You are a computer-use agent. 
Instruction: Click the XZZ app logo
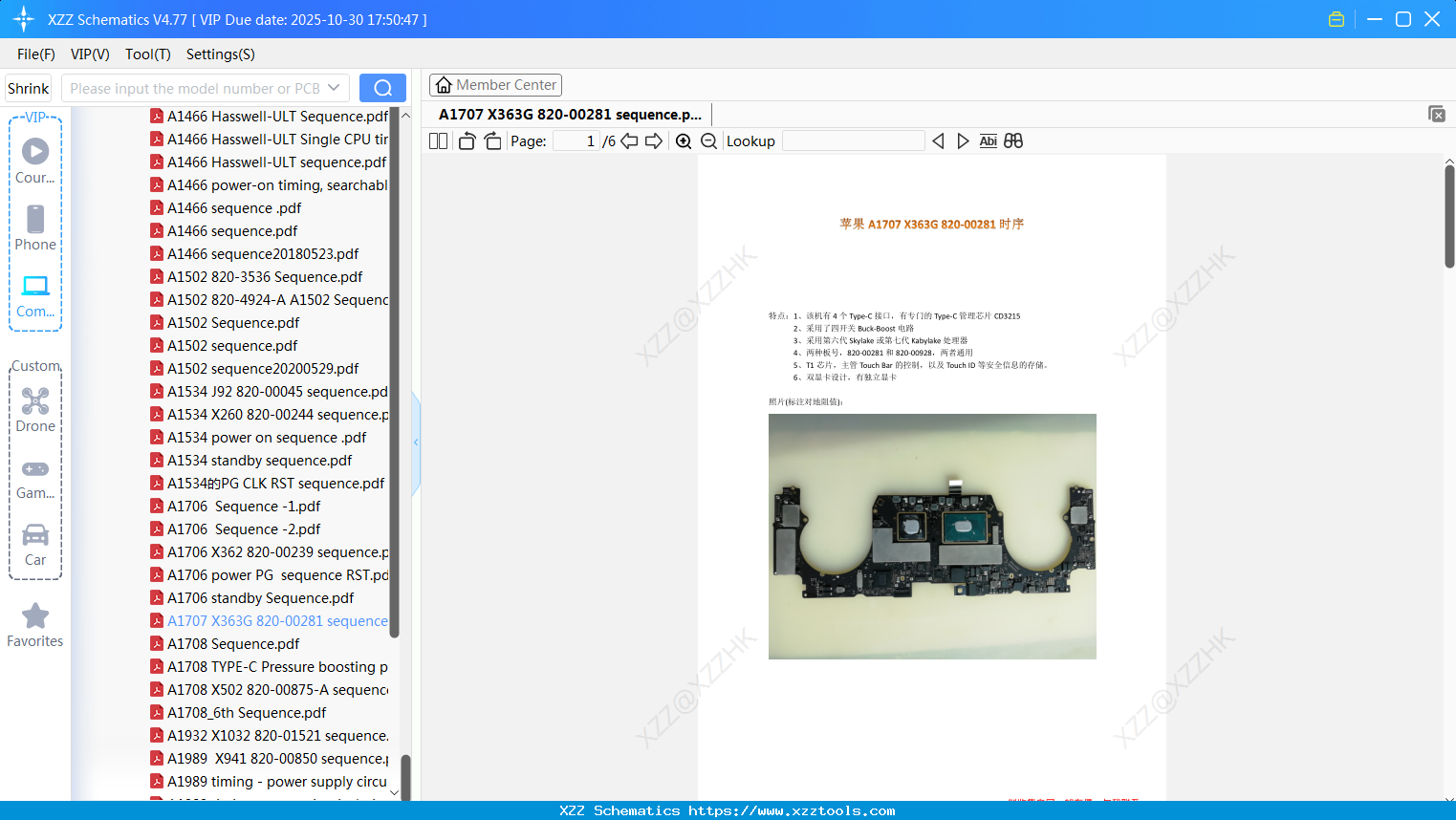click(x=24, y=19)
